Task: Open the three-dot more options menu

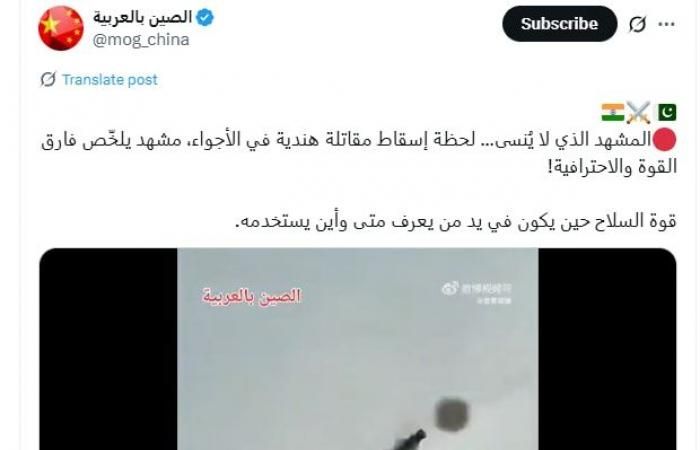Action: [667, 24]
